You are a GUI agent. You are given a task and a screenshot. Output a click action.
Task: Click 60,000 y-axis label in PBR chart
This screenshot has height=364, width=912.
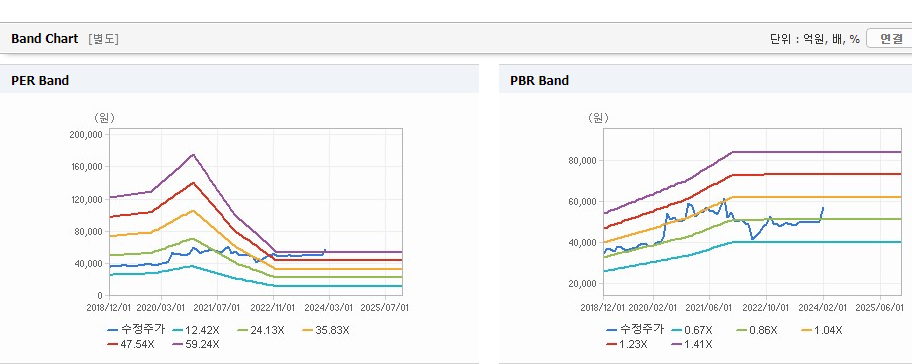pyautogui.click(x=583, y=202)
